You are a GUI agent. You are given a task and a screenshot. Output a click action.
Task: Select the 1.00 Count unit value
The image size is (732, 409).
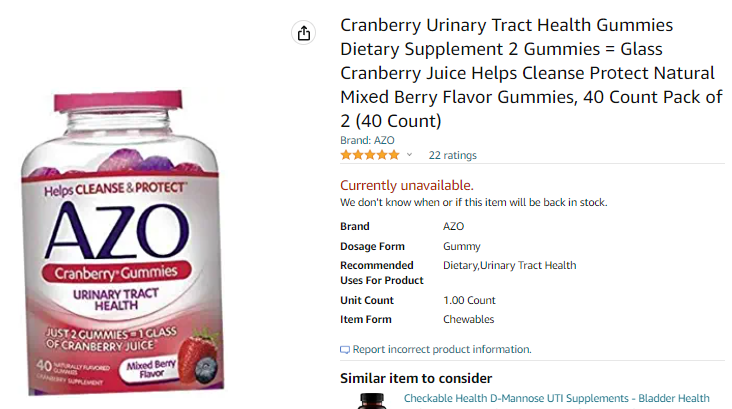(x=469, y=300)
